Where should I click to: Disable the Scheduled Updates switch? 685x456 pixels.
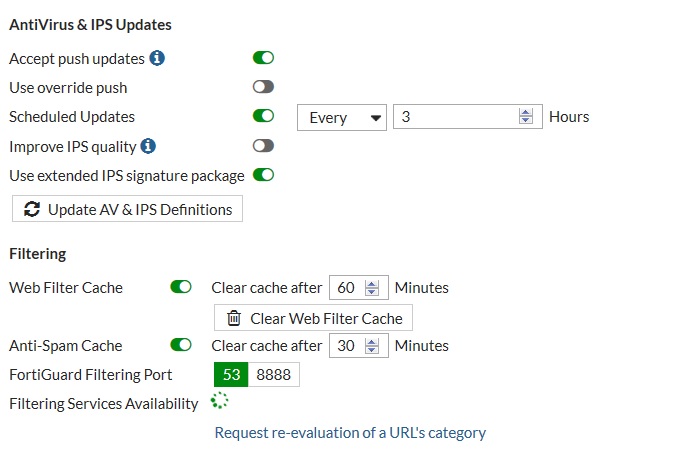(264, 116)
